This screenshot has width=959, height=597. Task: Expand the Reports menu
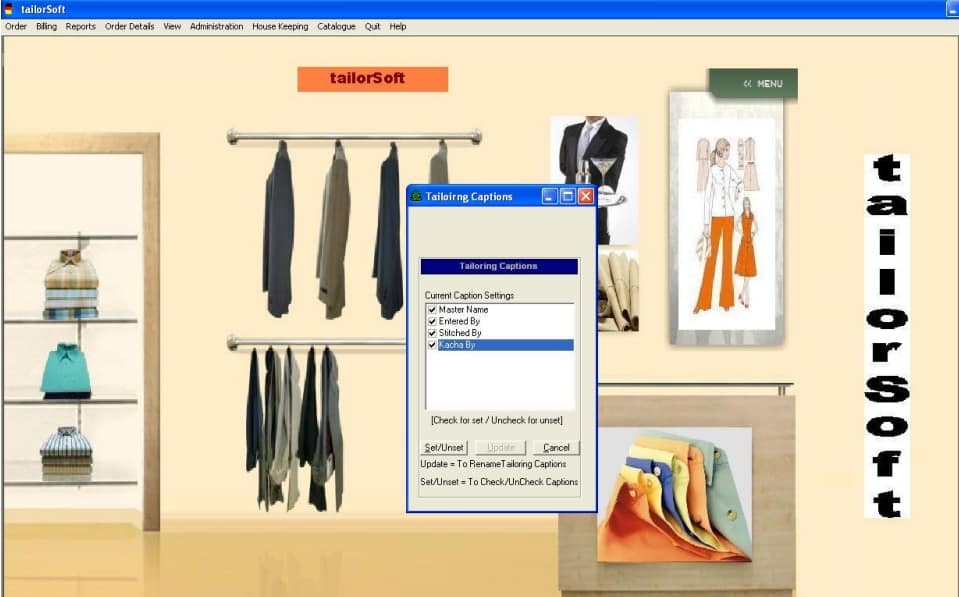click(80, 27)
